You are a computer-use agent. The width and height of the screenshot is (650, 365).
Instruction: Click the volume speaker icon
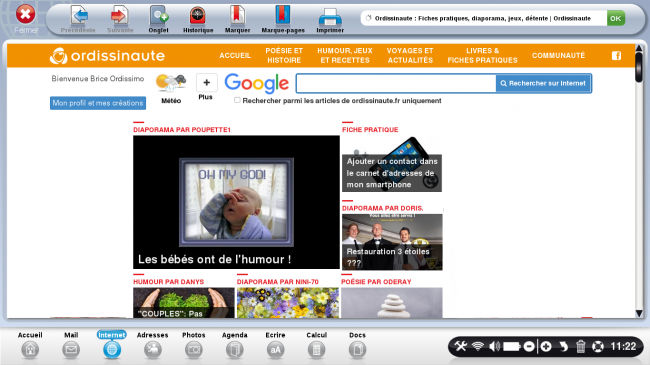(x=494, y=346)
